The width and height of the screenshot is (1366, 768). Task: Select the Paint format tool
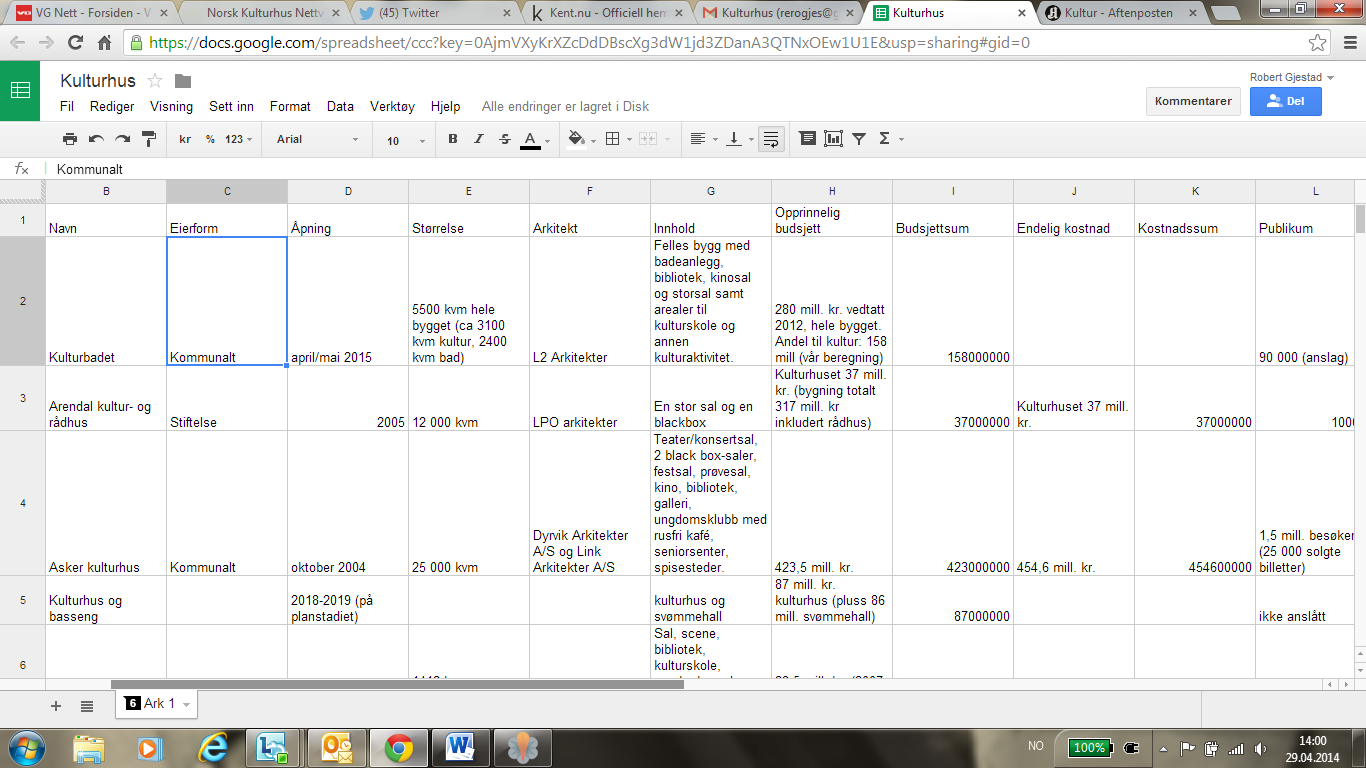(x=149, y=139)
